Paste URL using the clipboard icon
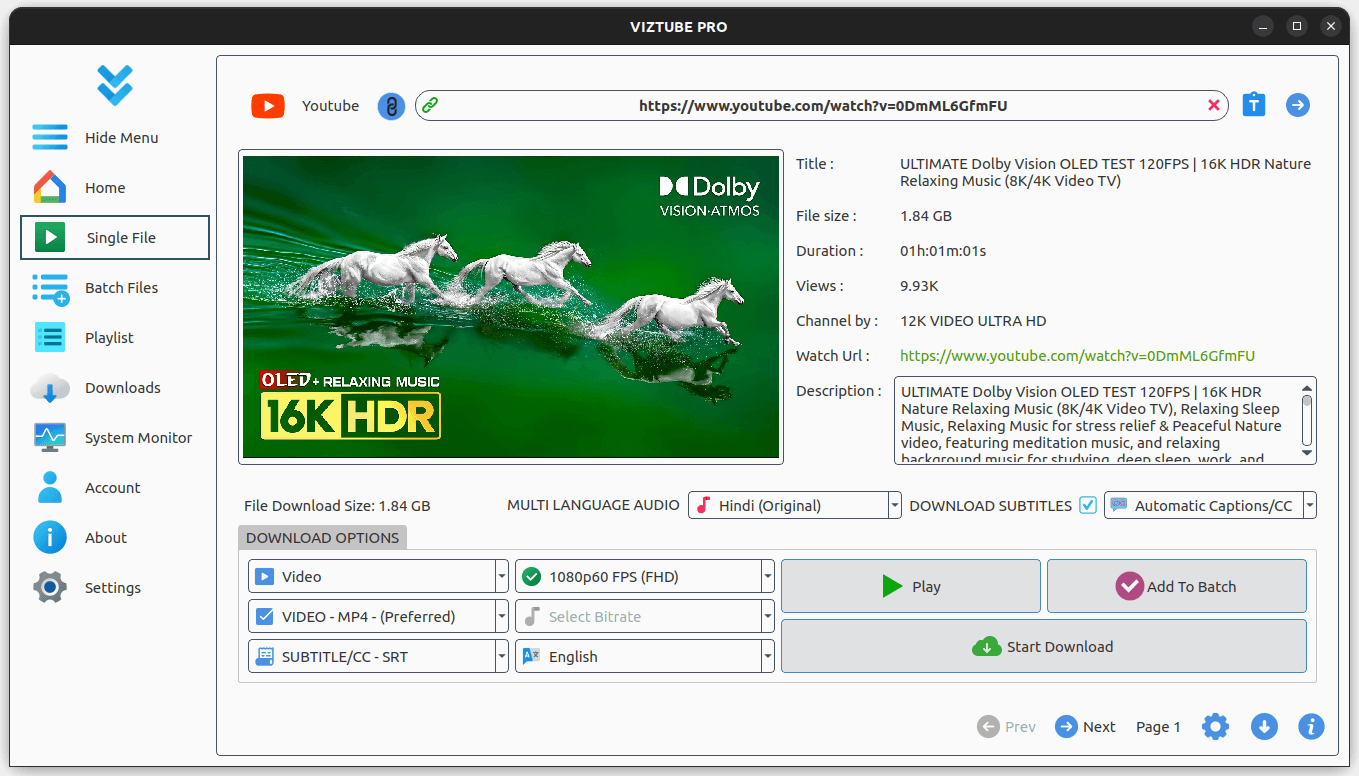 (1254, 105)
